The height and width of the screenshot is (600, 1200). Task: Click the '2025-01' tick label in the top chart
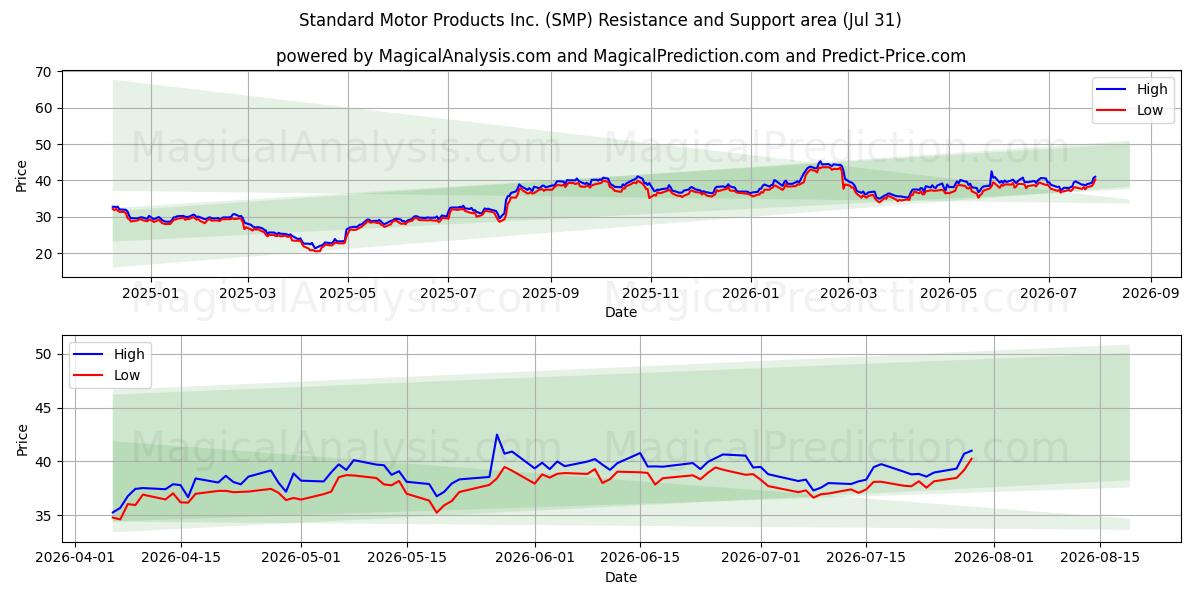pos(151,295)
